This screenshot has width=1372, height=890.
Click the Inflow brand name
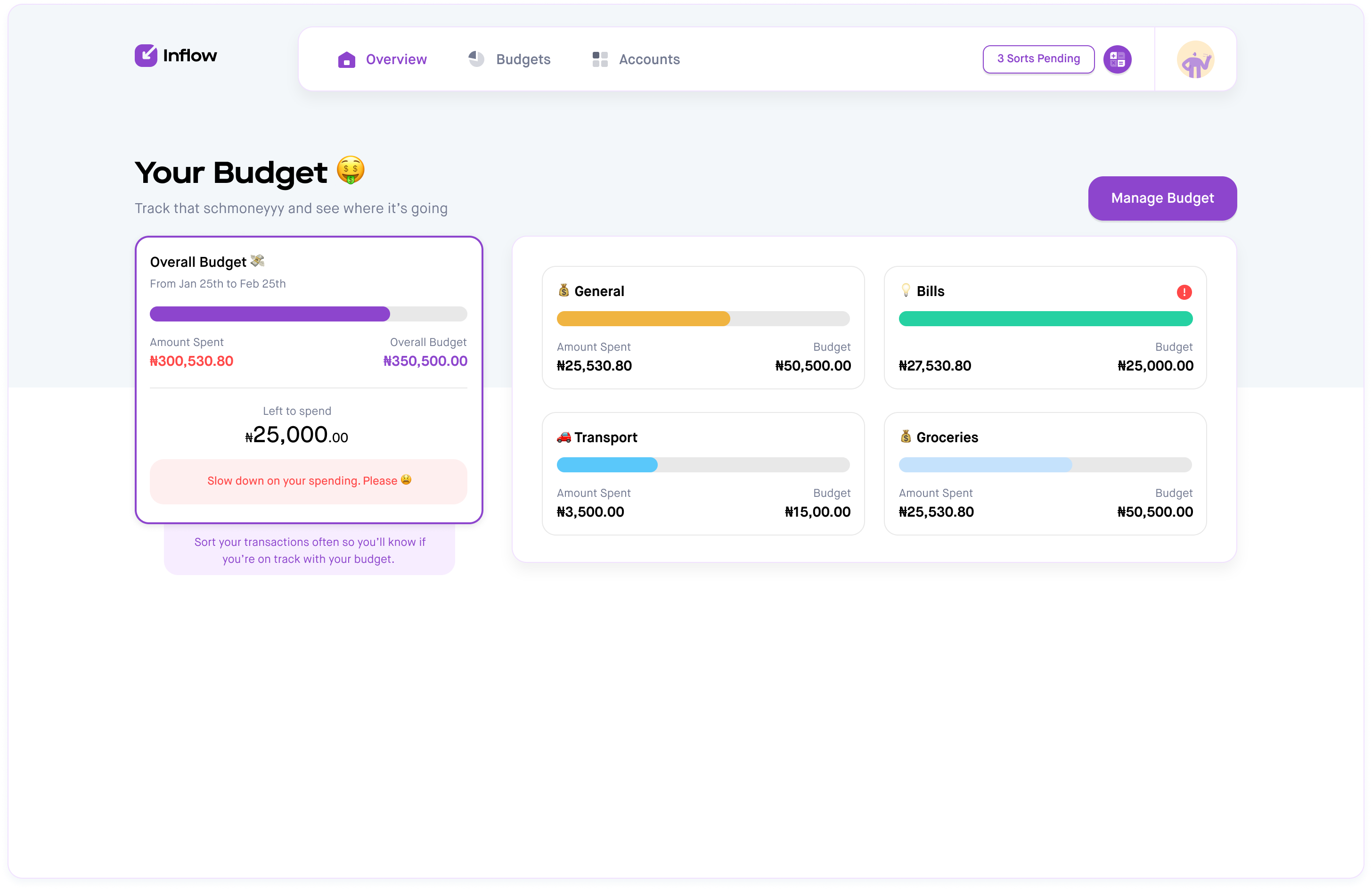pyautogui.click(x=190, y=55)
